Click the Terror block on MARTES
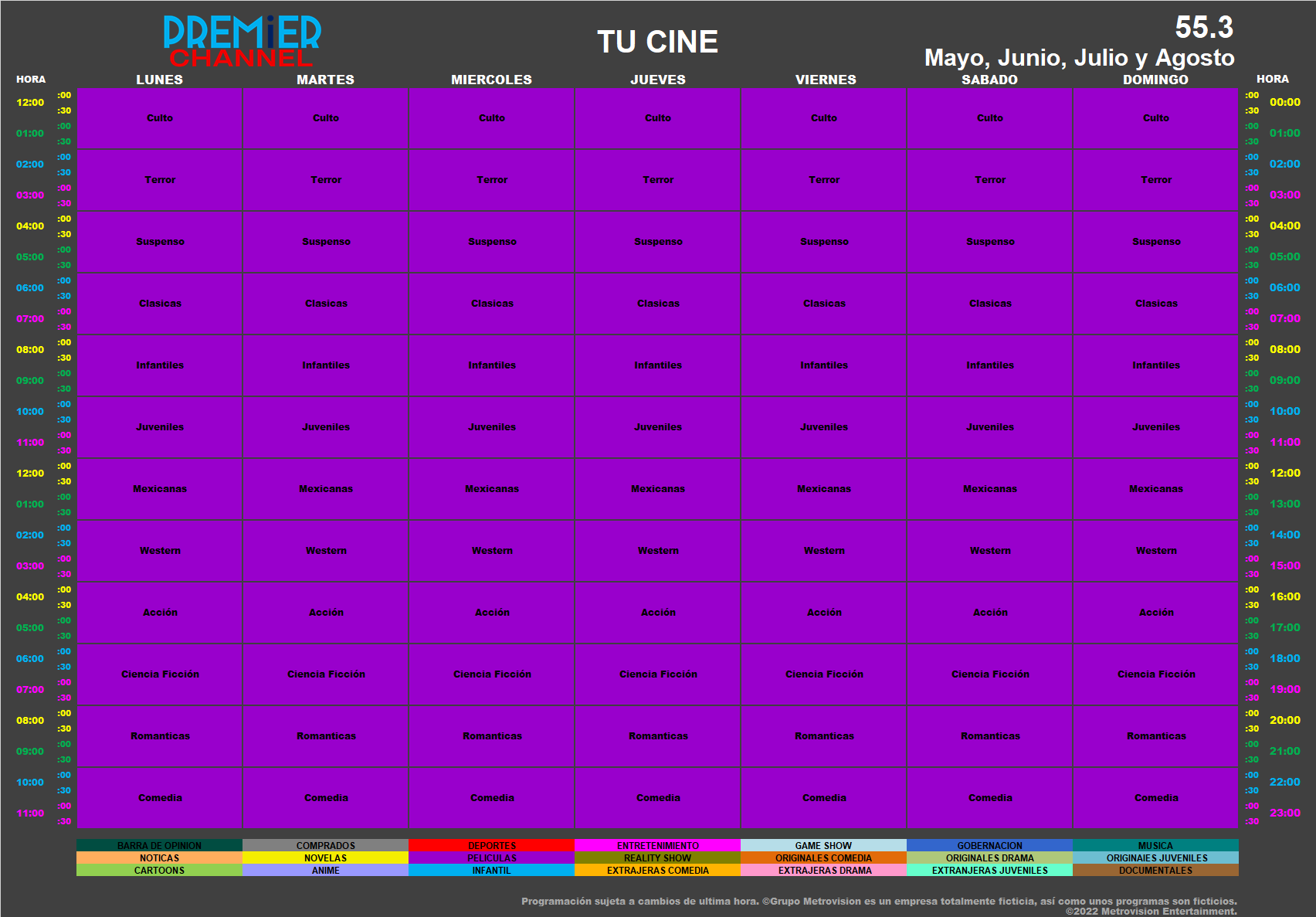1316x917 pixels. point(326,180)
